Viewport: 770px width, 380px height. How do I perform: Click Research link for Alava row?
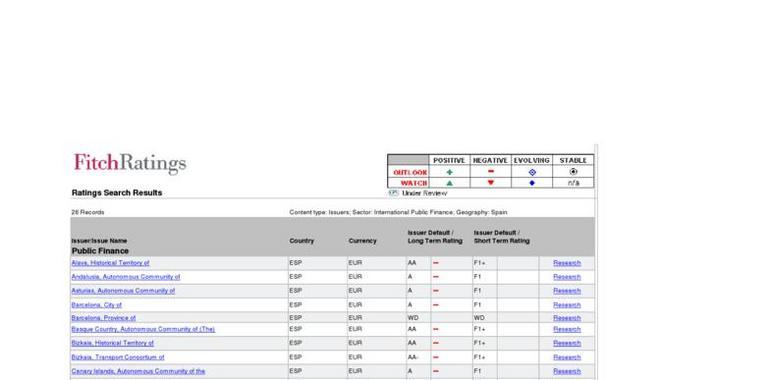tap(567, 263)
